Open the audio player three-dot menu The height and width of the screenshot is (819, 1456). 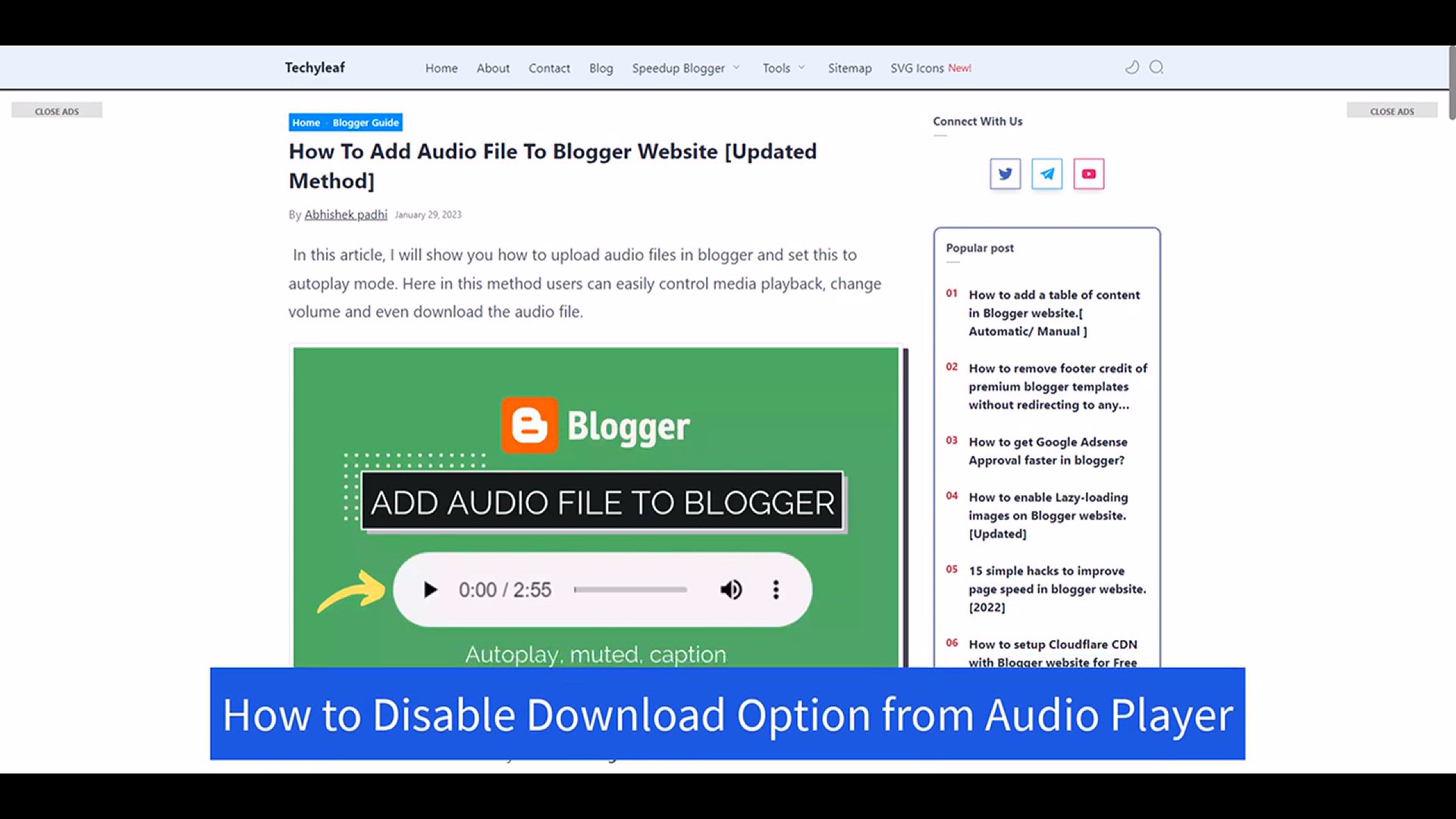coord(776,589)
